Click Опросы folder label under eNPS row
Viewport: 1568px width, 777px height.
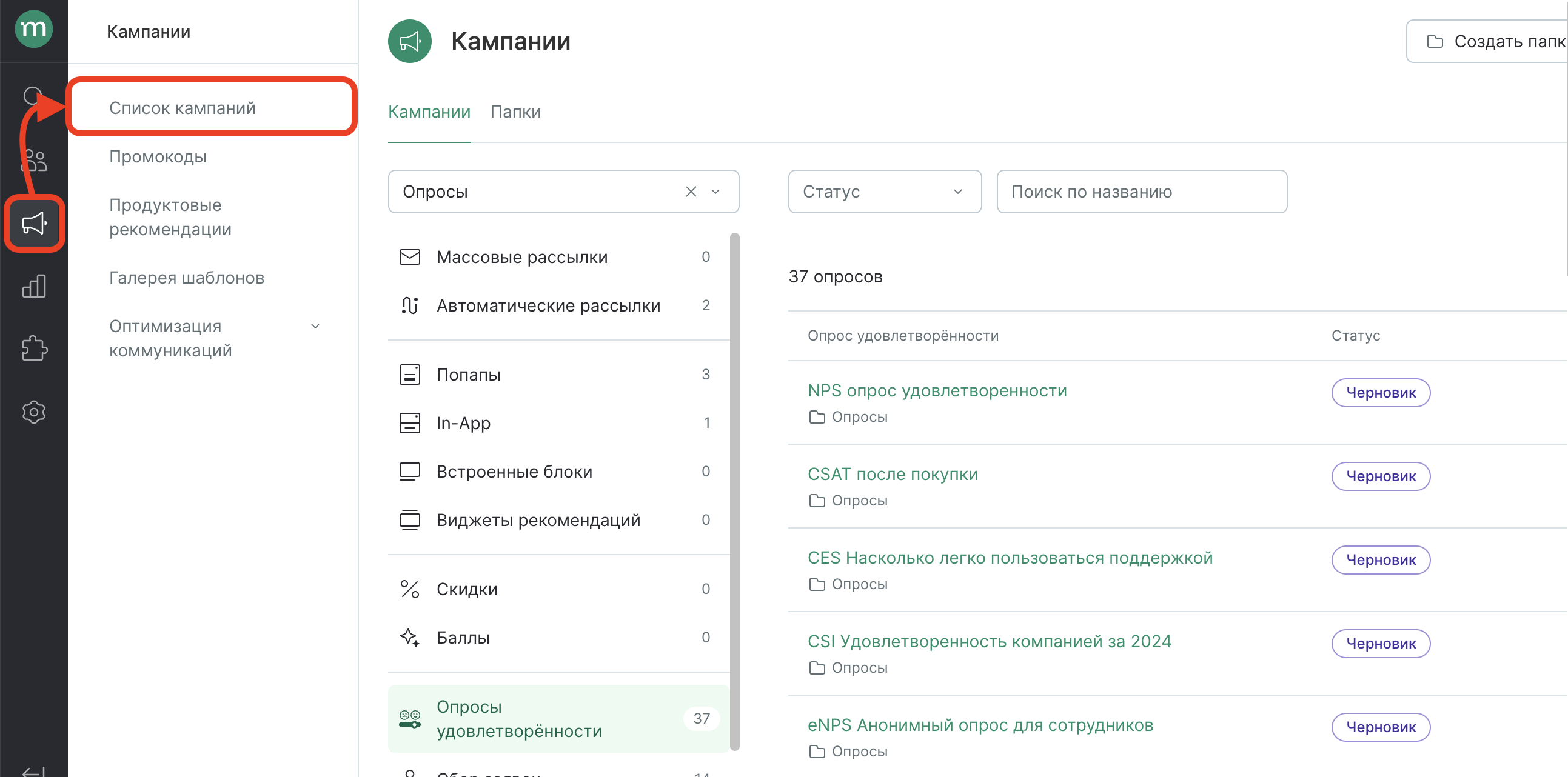(x=859, y=752)
